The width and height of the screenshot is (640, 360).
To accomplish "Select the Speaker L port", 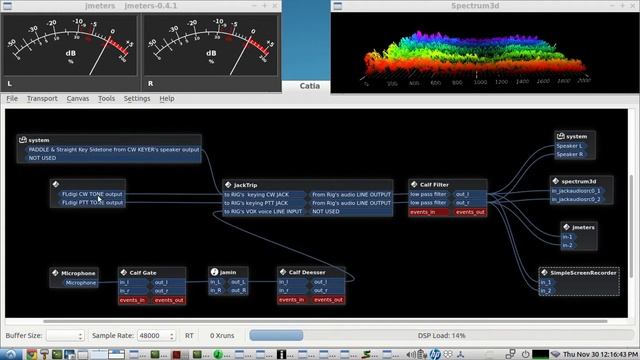I will 571,146.
